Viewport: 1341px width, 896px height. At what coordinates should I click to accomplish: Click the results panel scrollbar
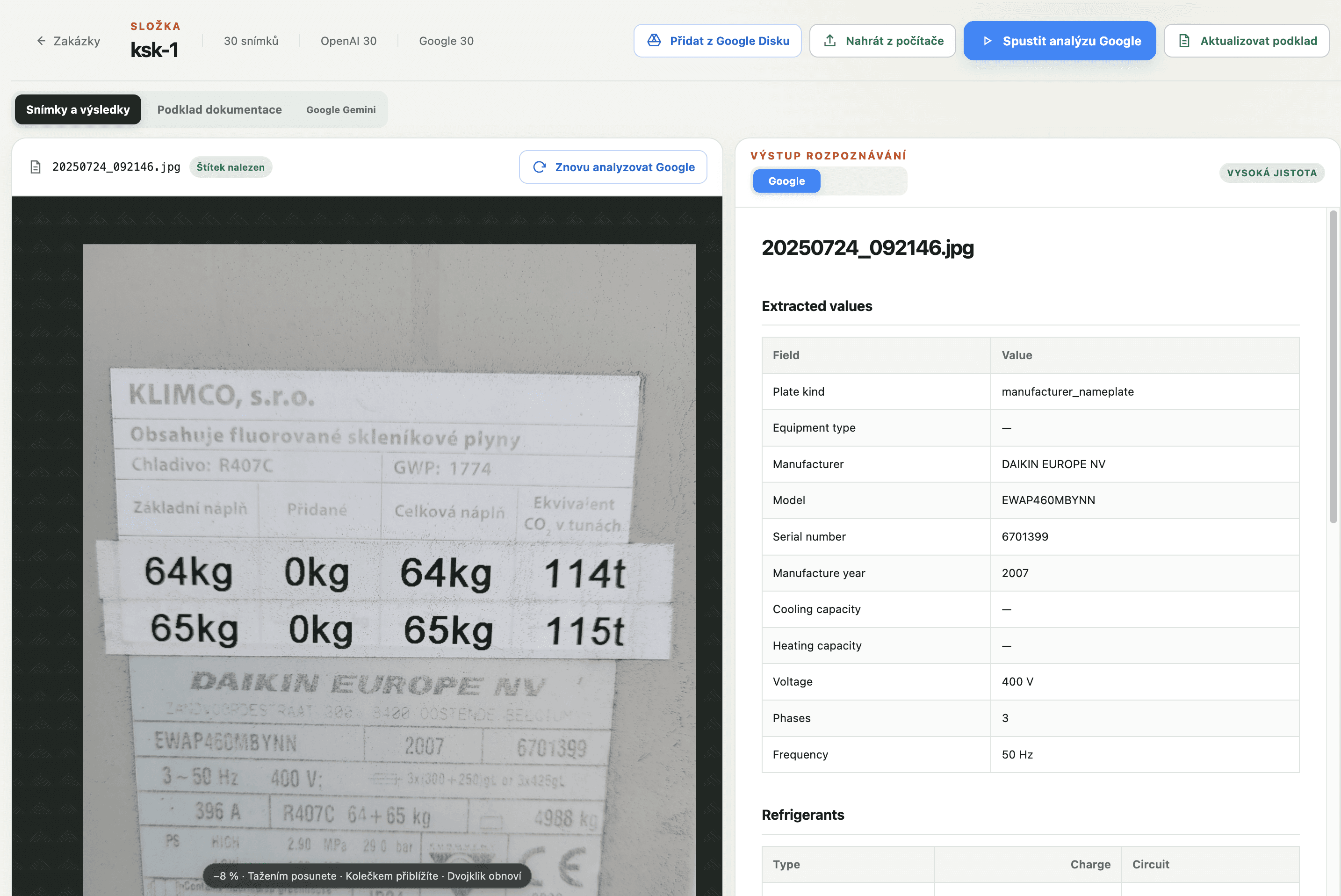tap(1333, 367)
